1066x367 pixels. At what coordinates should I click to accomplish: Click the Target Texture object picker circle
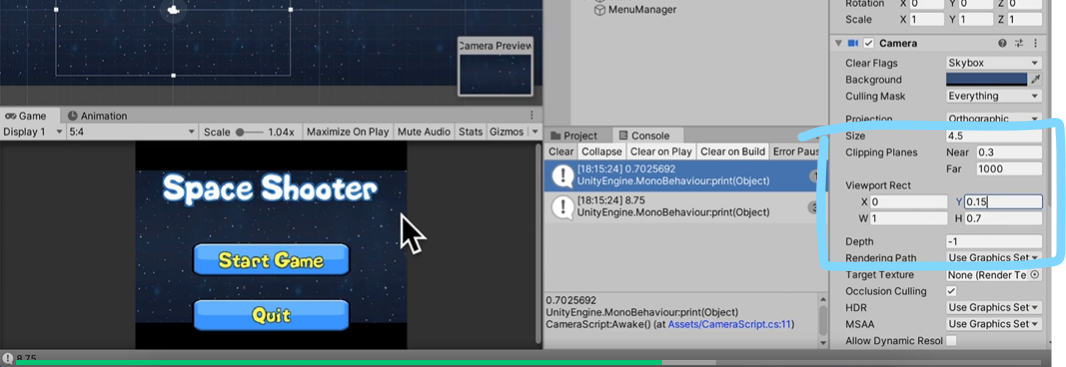pyautogui.click(x=1035, y=275)
